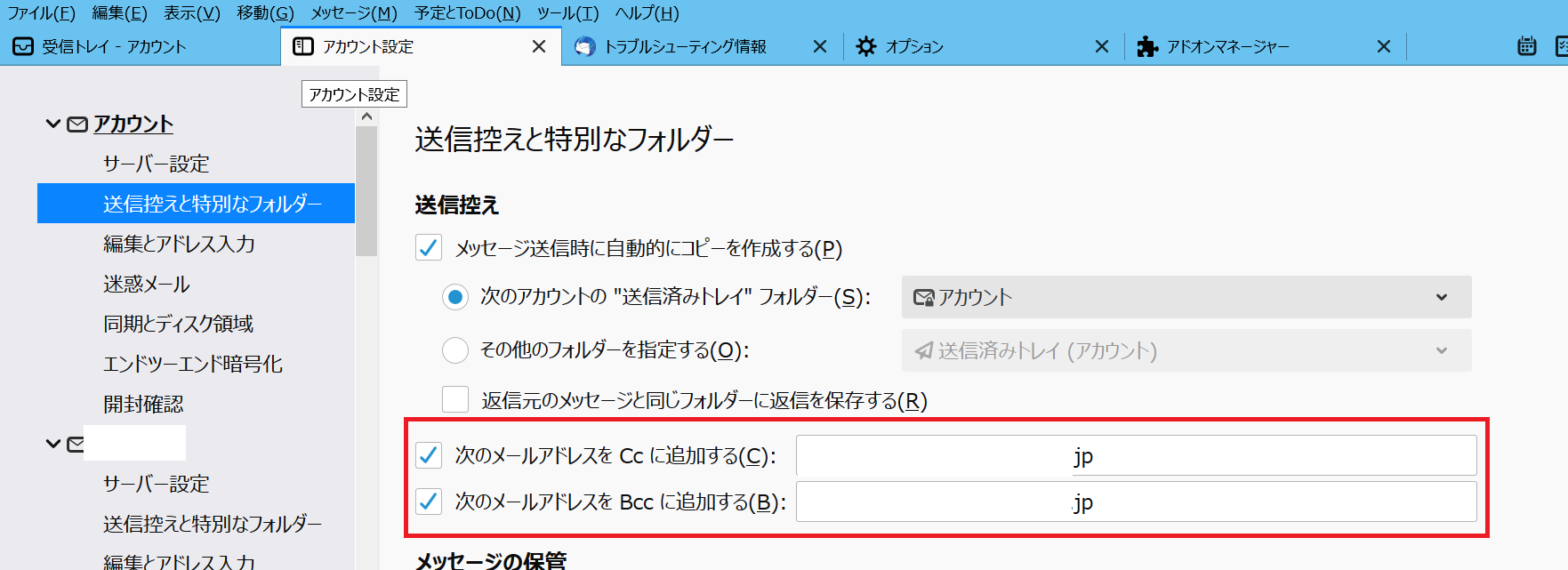Open エンドツーエンド暗号化 settings
1568x570 pixels.
192,365
